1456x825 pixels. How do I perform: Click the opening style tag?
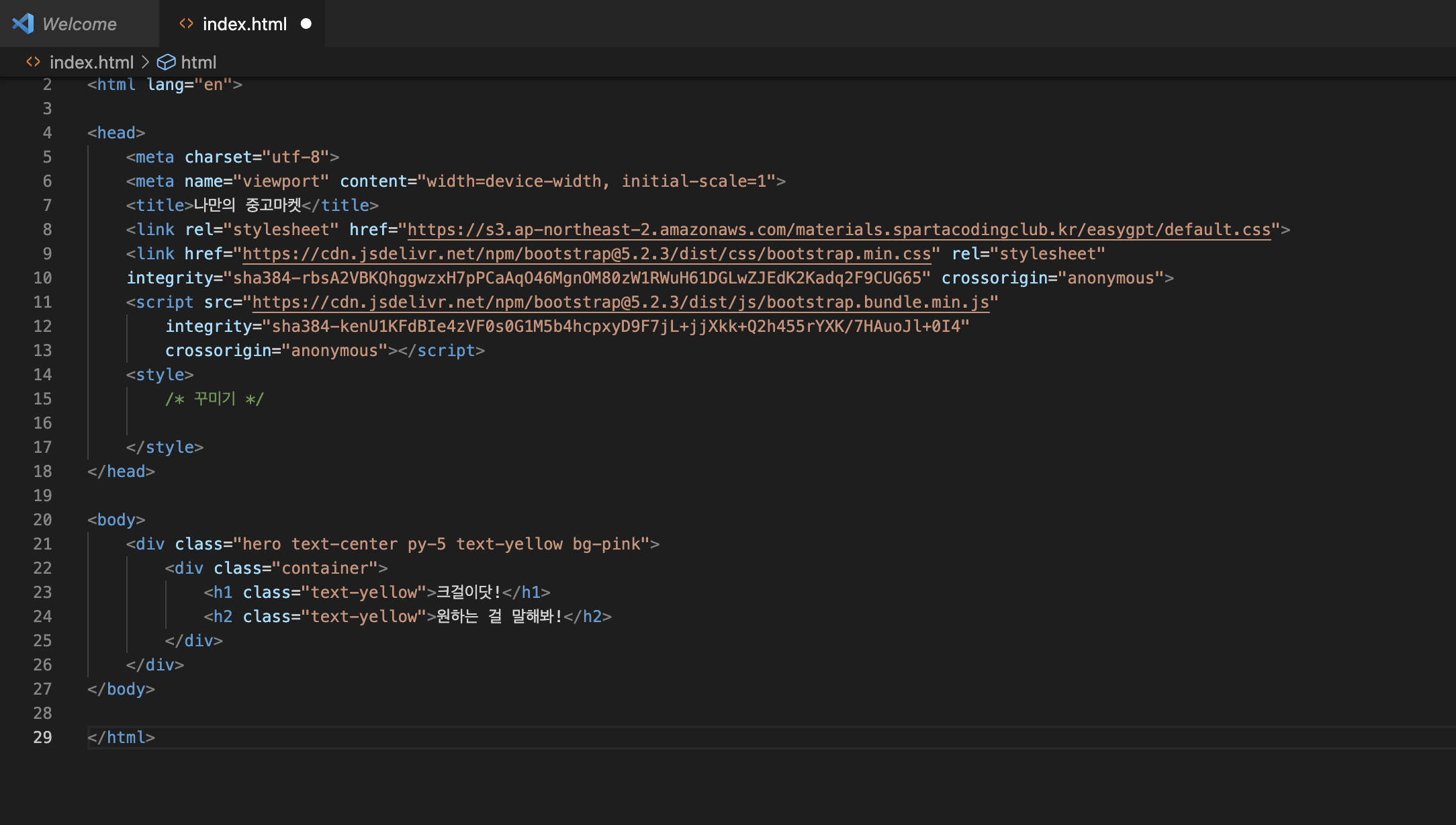click(160, 375)
